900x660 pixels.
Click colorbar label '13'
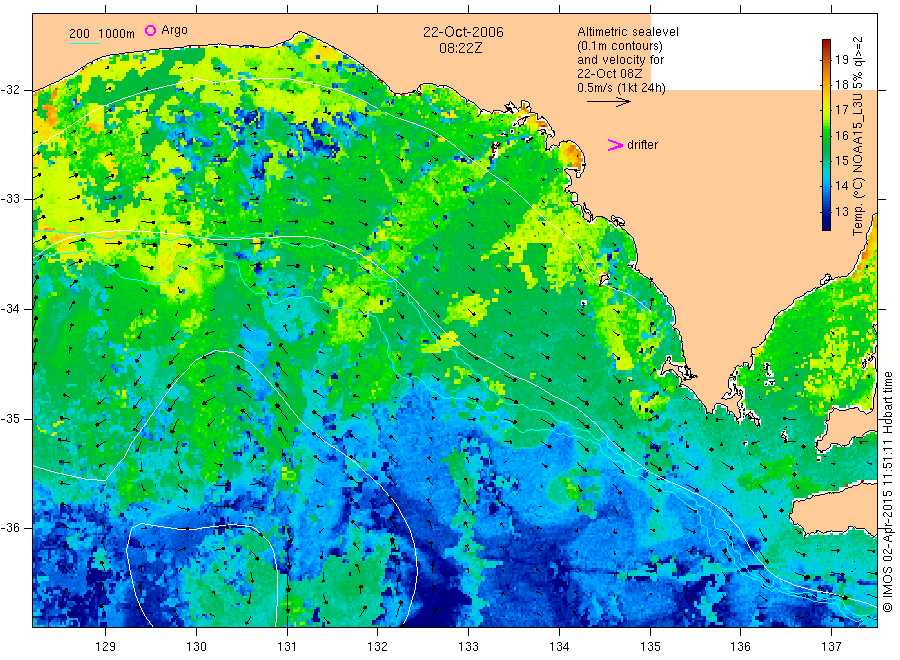[x=841, y=211]
